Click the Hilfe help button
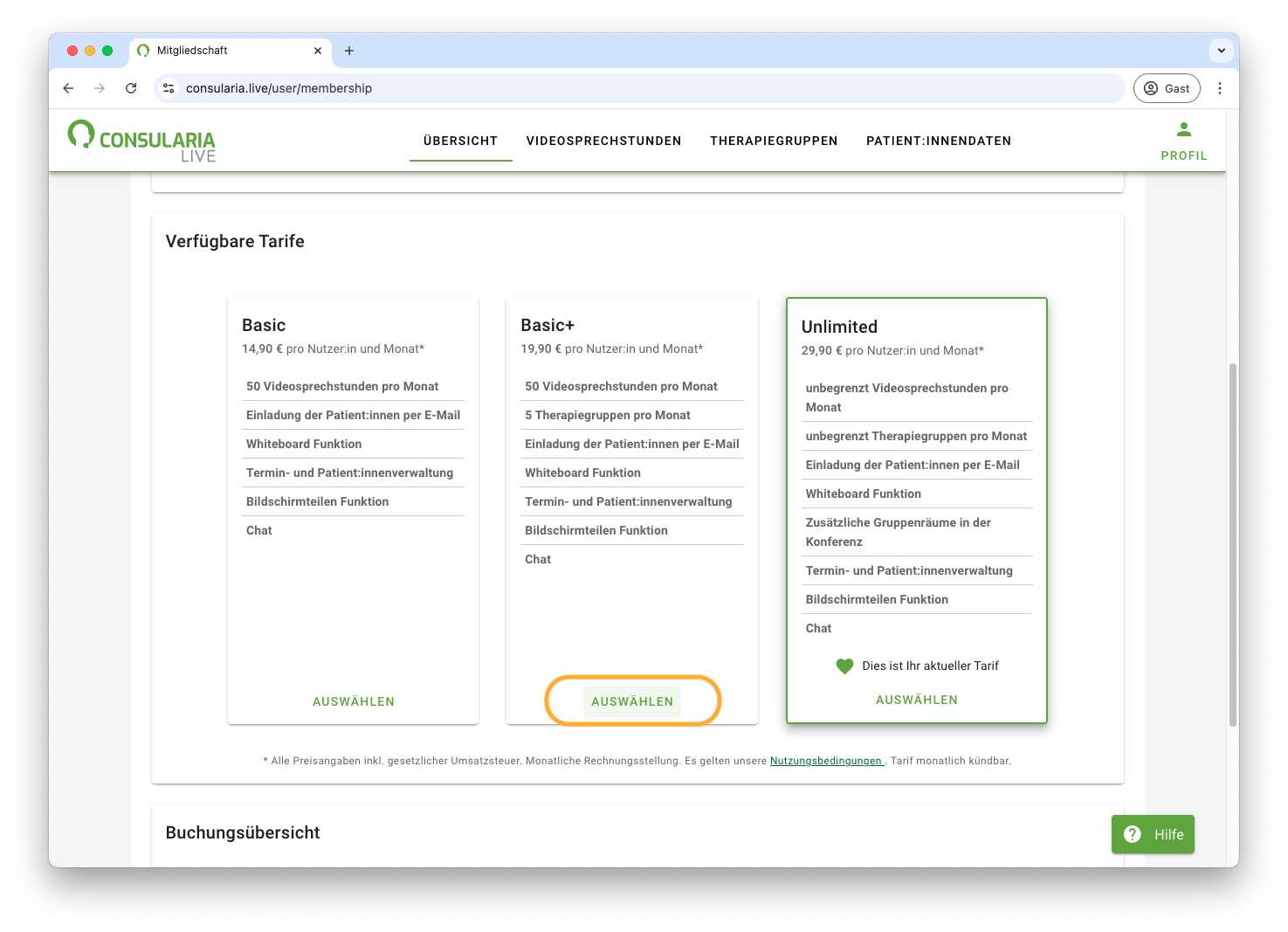1288x932 pixels. (x=1152, y=834)
